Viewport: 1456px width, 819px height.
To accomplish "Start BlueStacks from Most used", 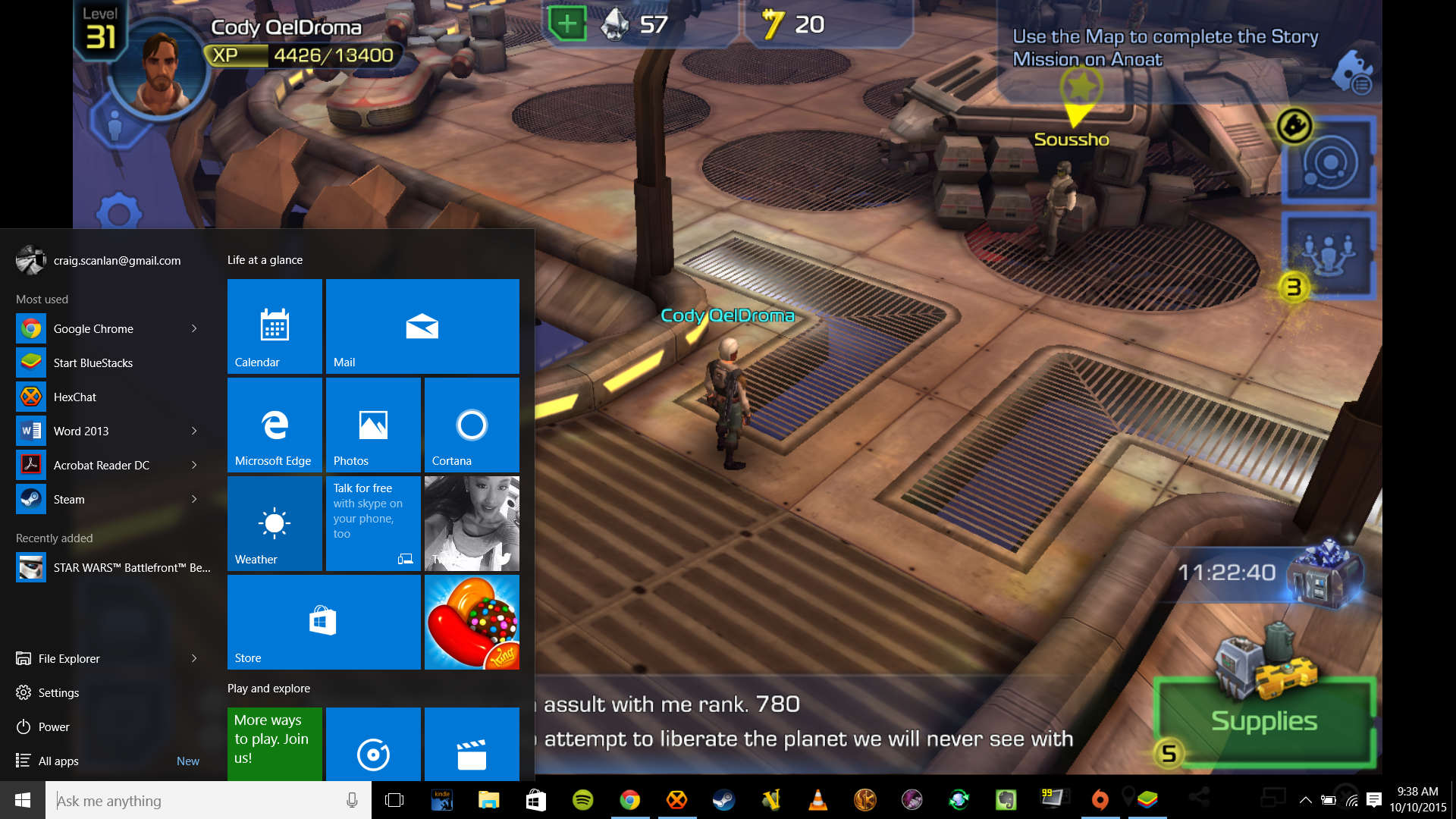I will (x=93, y=362).
